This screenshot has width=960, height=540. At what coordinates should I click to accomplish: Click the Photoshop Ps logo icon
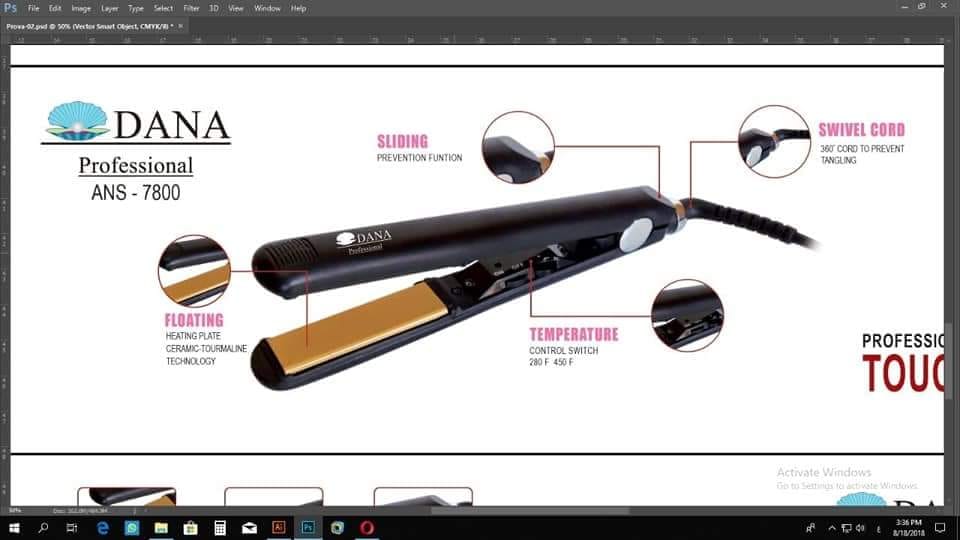(10, 8)
